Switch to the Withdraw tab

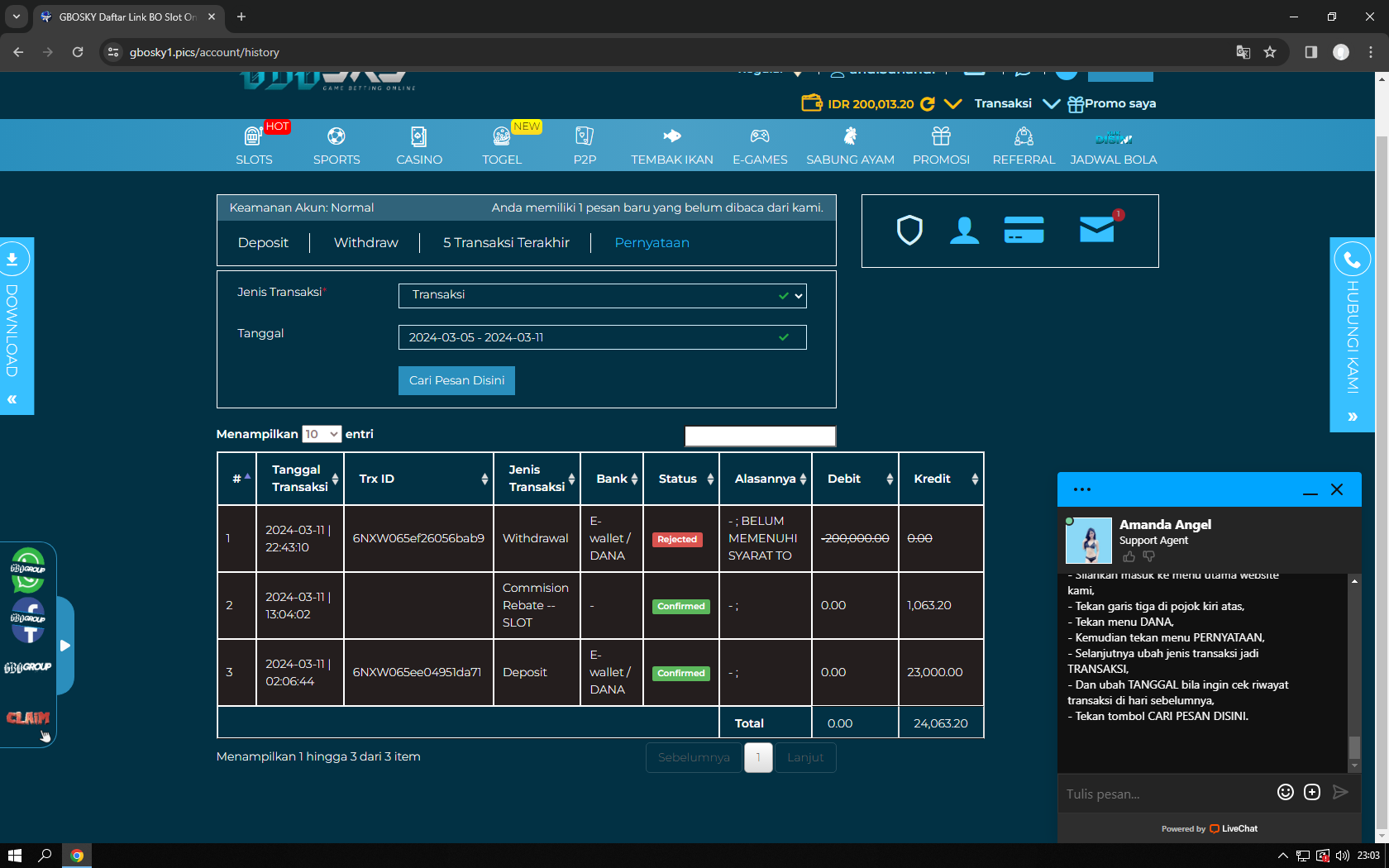(365, 242)
